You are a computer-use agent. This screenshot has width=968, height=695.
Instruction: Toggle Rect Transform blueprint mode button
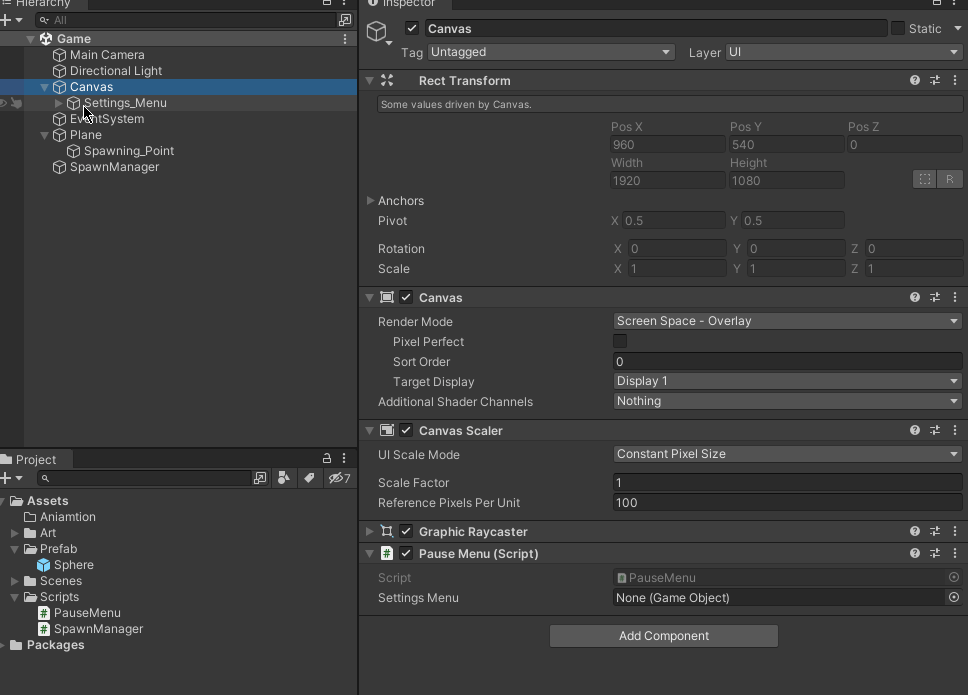tap(925, 179)
